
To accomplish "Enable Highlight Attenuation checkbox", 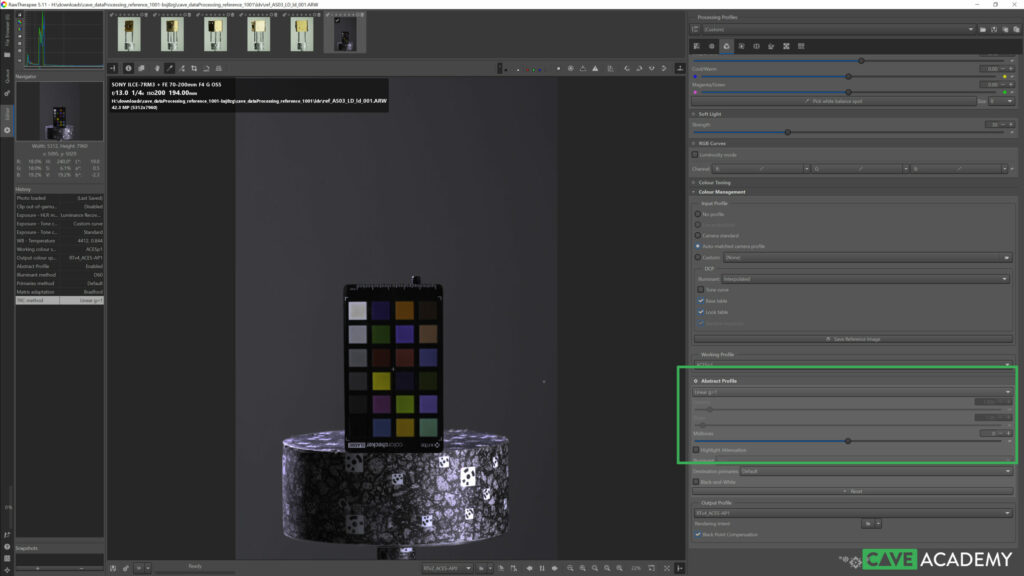I will coord(697,450).
